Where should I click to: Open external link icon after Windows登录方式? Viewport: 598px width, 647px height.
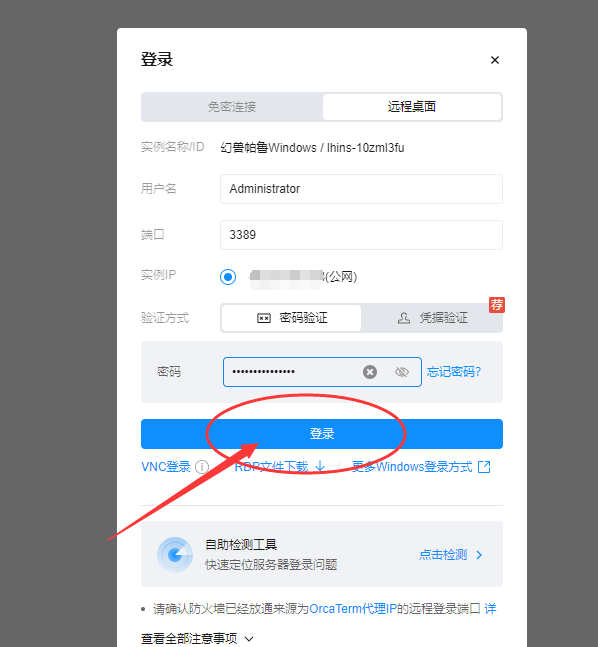coord(484,467)
